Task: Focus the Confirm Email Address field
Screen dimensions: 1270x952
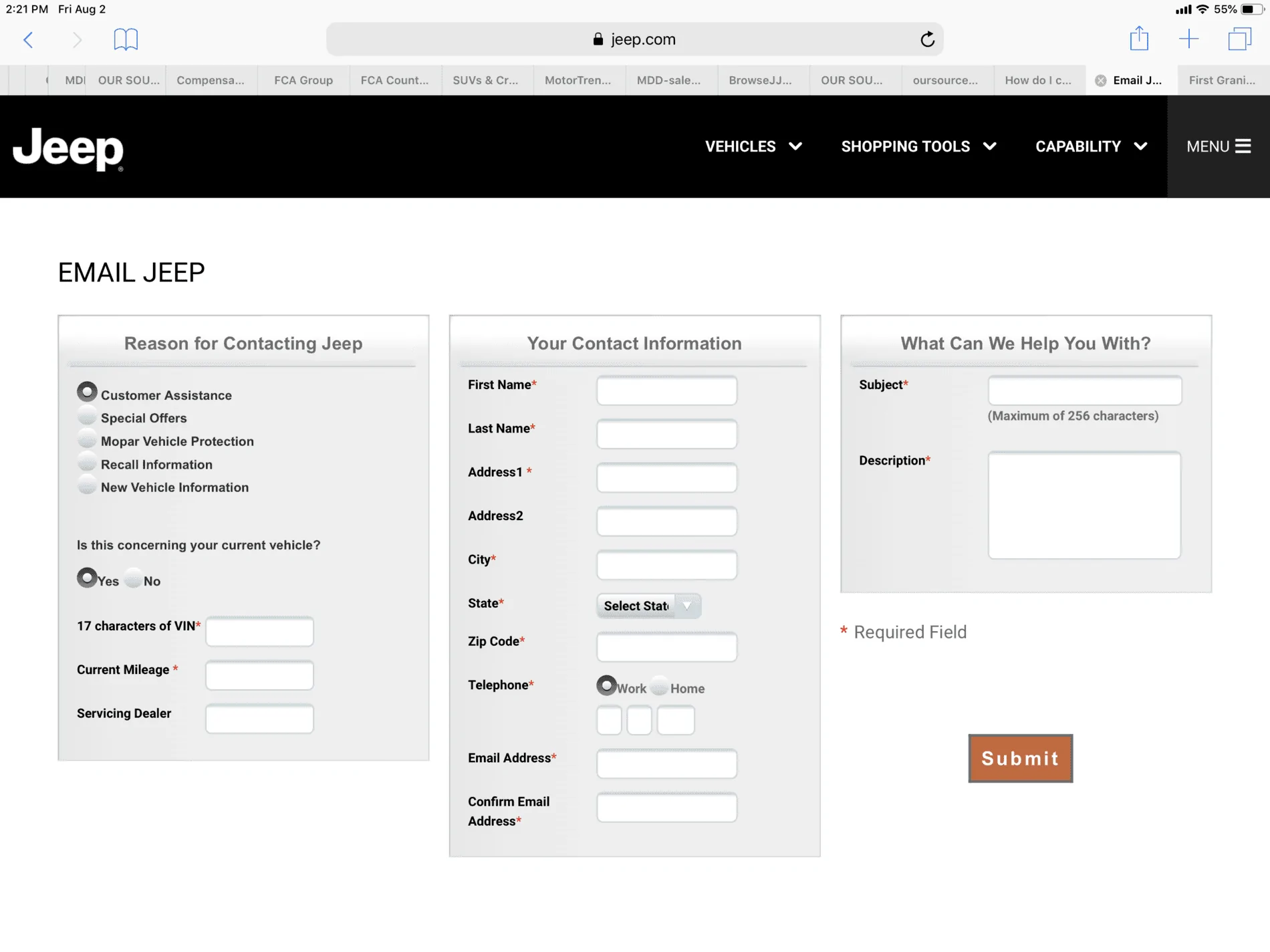Action: 666,807
